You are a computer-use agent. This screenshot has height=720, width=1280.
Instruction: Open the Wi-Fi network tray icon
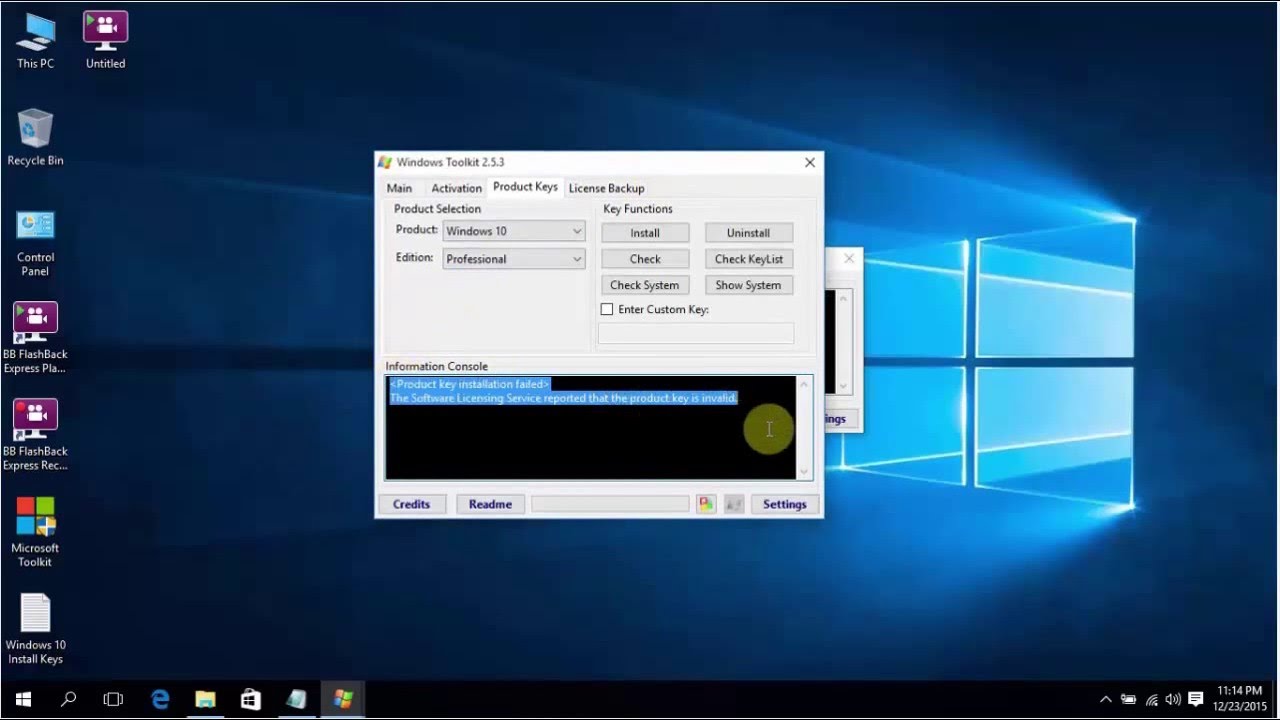[x=1151, y=700]
